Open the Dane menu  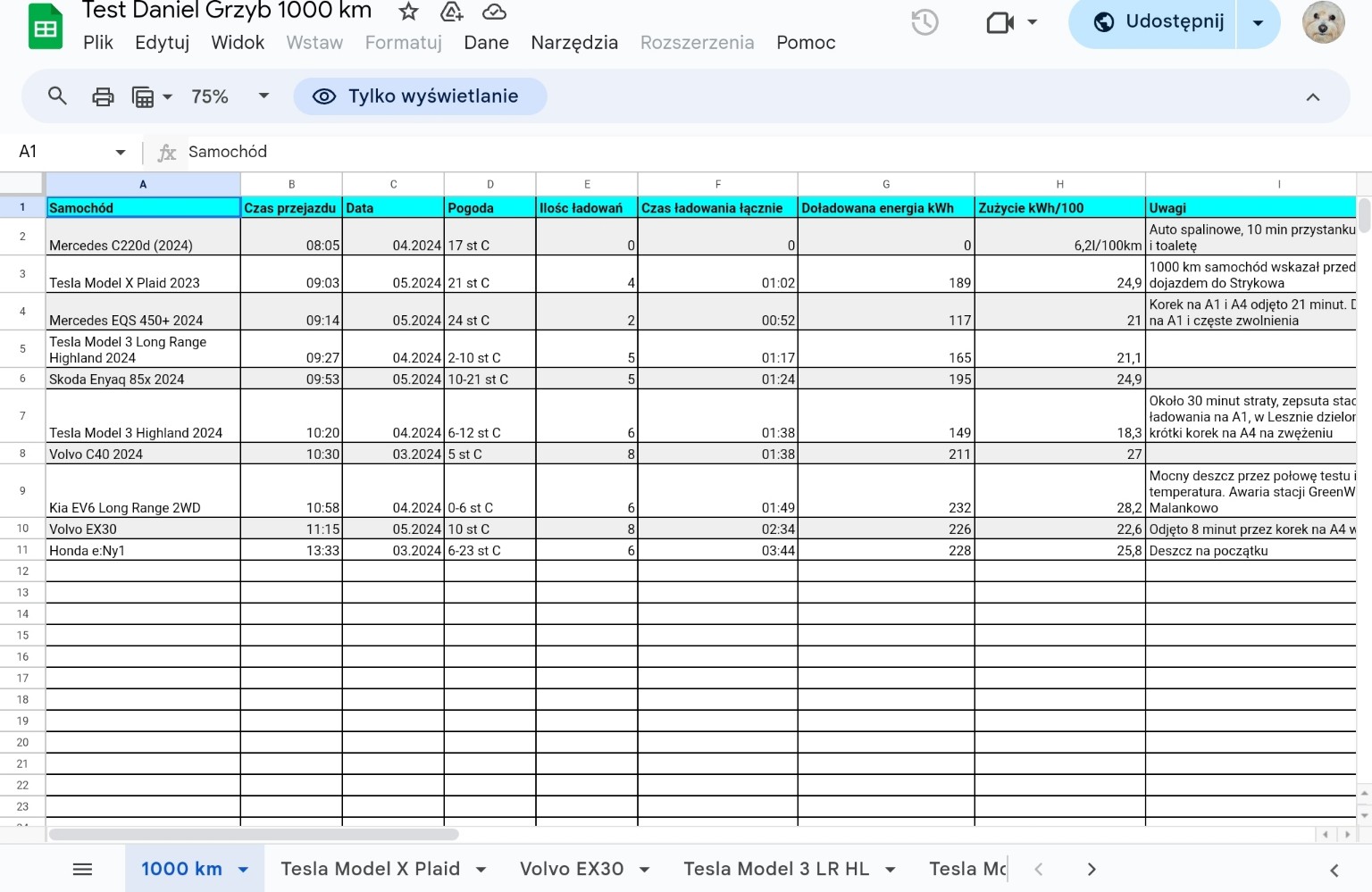[x=486, y=43]
